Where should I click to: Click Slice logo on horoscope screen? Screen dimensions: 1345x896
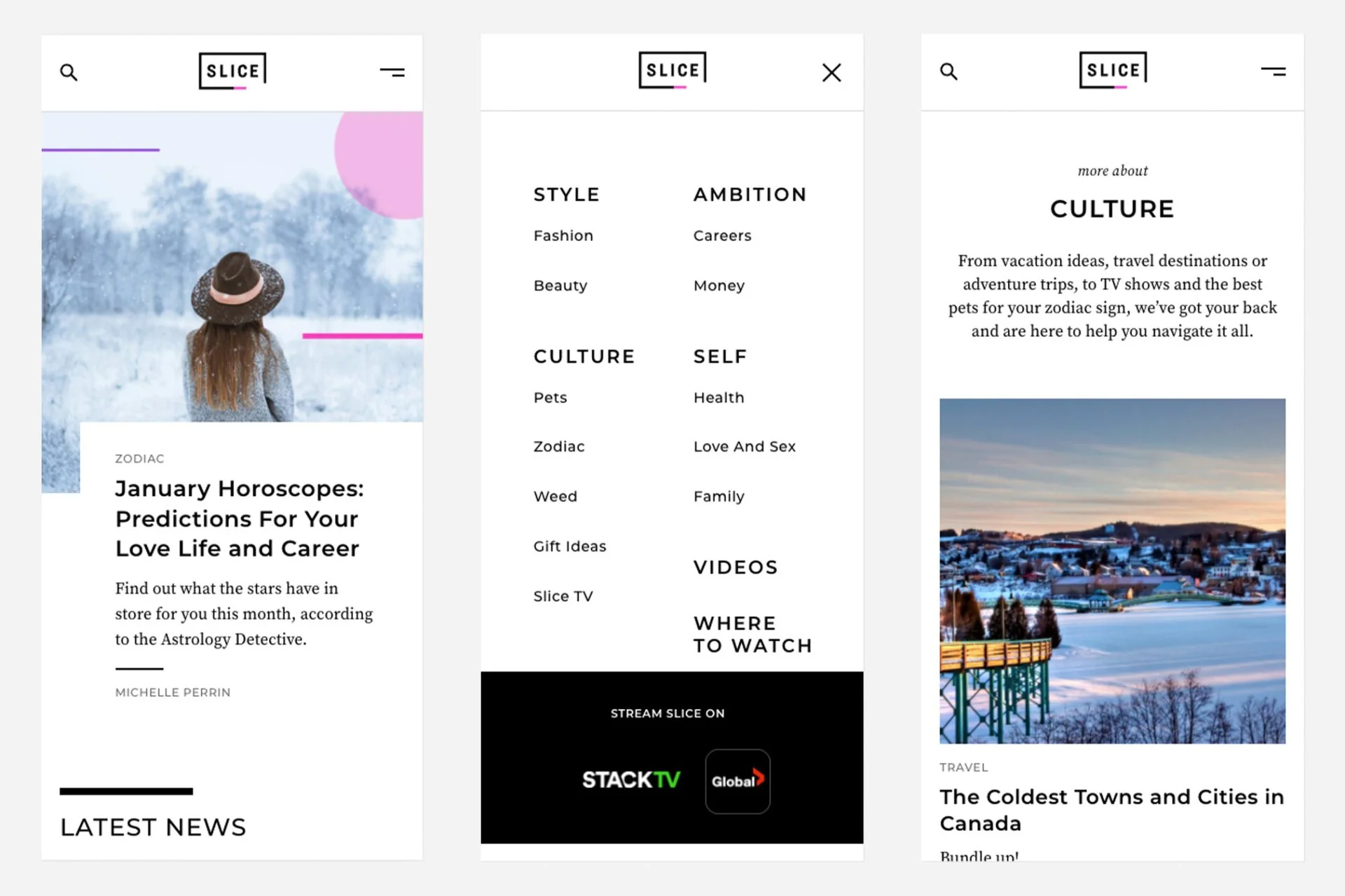pyautogui.click(x=233, y=71)
